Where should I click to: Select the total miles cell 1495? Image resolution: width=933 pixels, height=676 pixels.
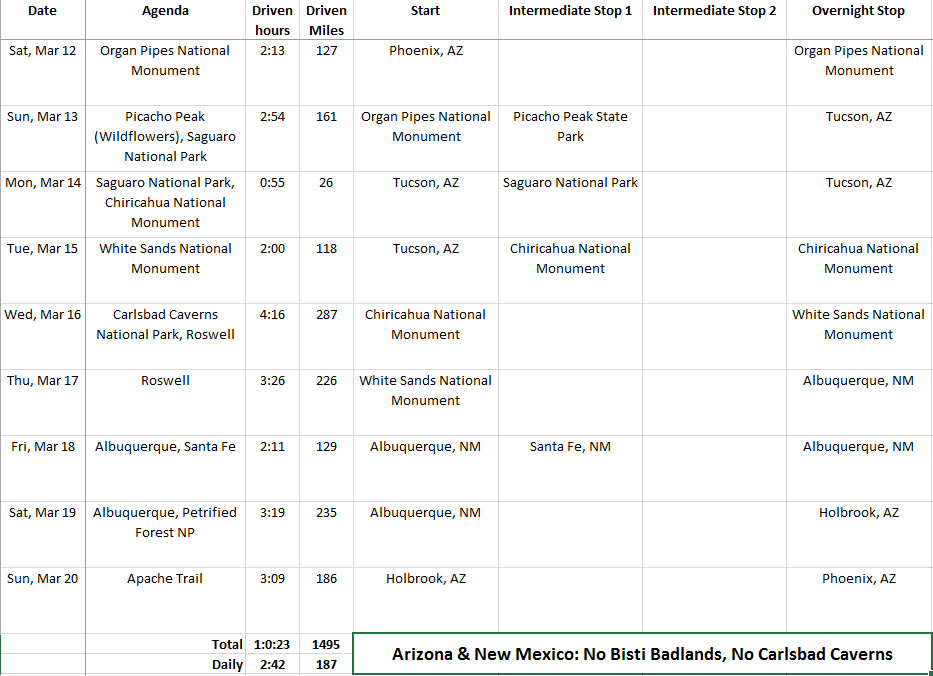(x=326, y=645)
